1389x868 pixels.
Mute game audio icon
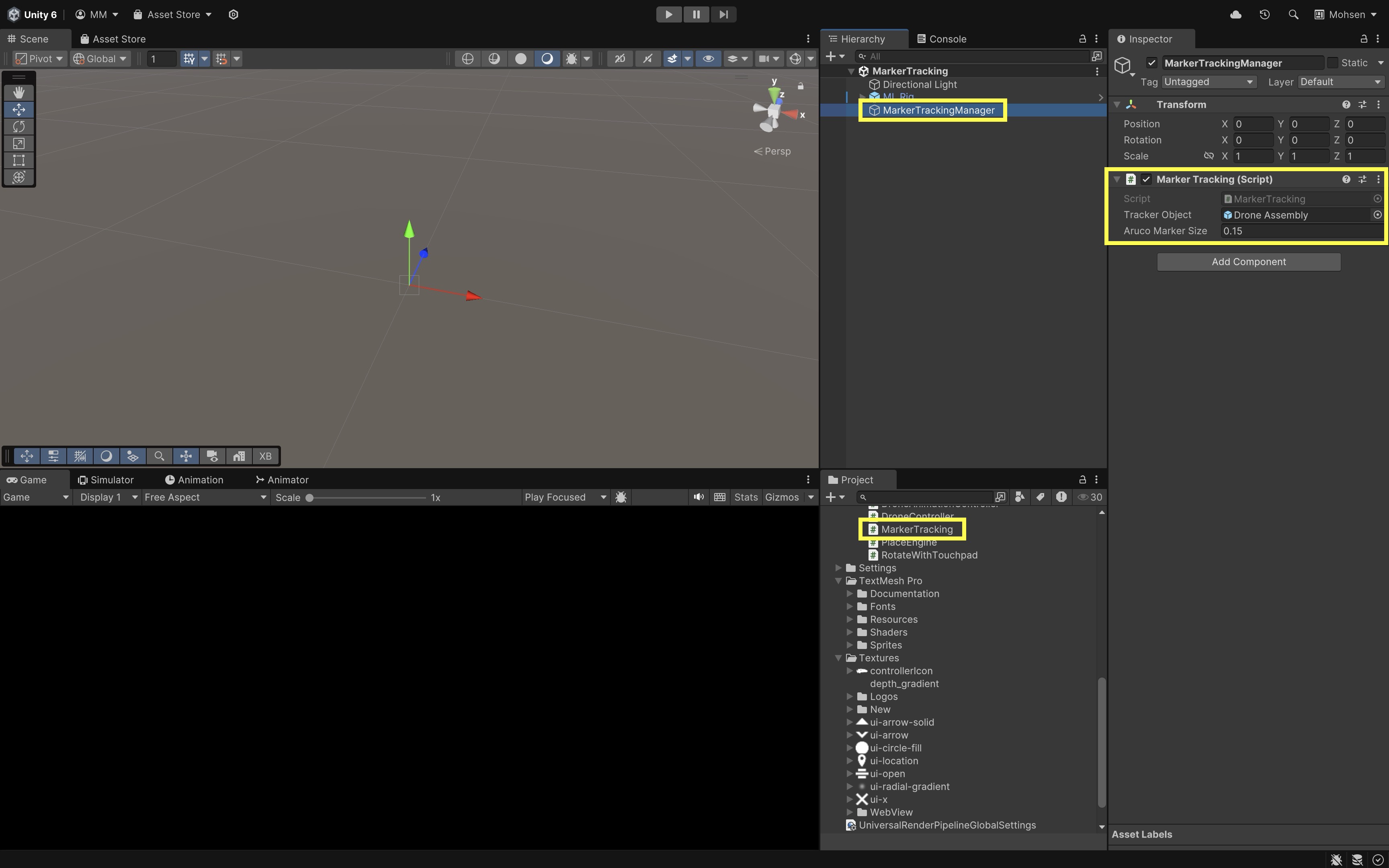coord(698,497)
